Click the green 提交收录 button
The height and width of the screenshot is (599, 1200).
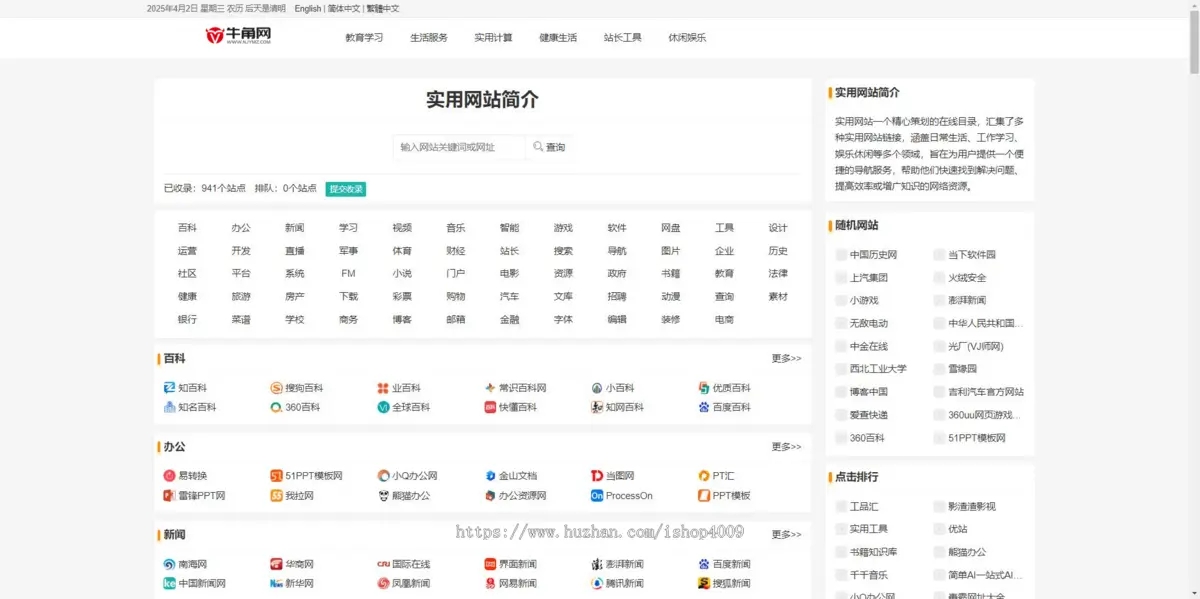[x=346, y=188]
